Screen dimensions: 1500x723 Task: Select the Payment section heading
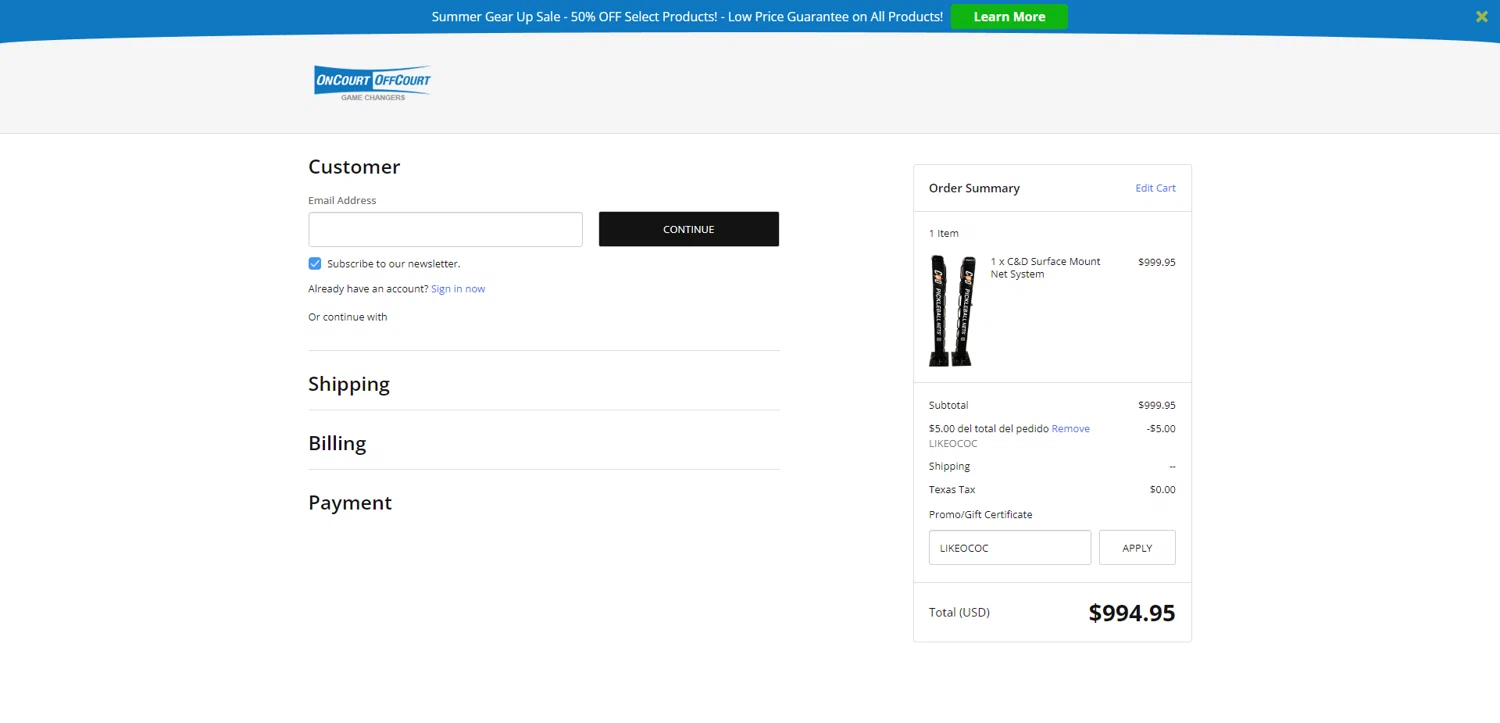pos(350,503)
